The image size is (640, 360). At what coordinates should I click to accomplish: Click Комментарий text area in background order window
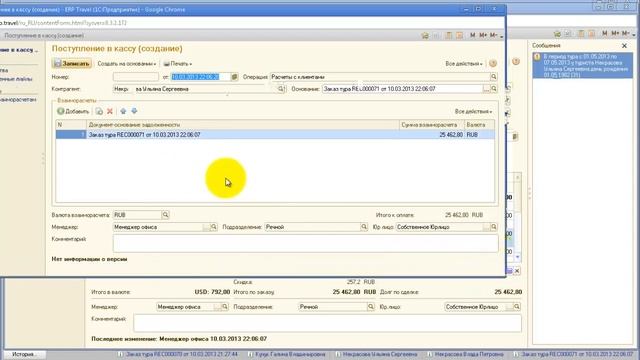(x=327, y=323)
